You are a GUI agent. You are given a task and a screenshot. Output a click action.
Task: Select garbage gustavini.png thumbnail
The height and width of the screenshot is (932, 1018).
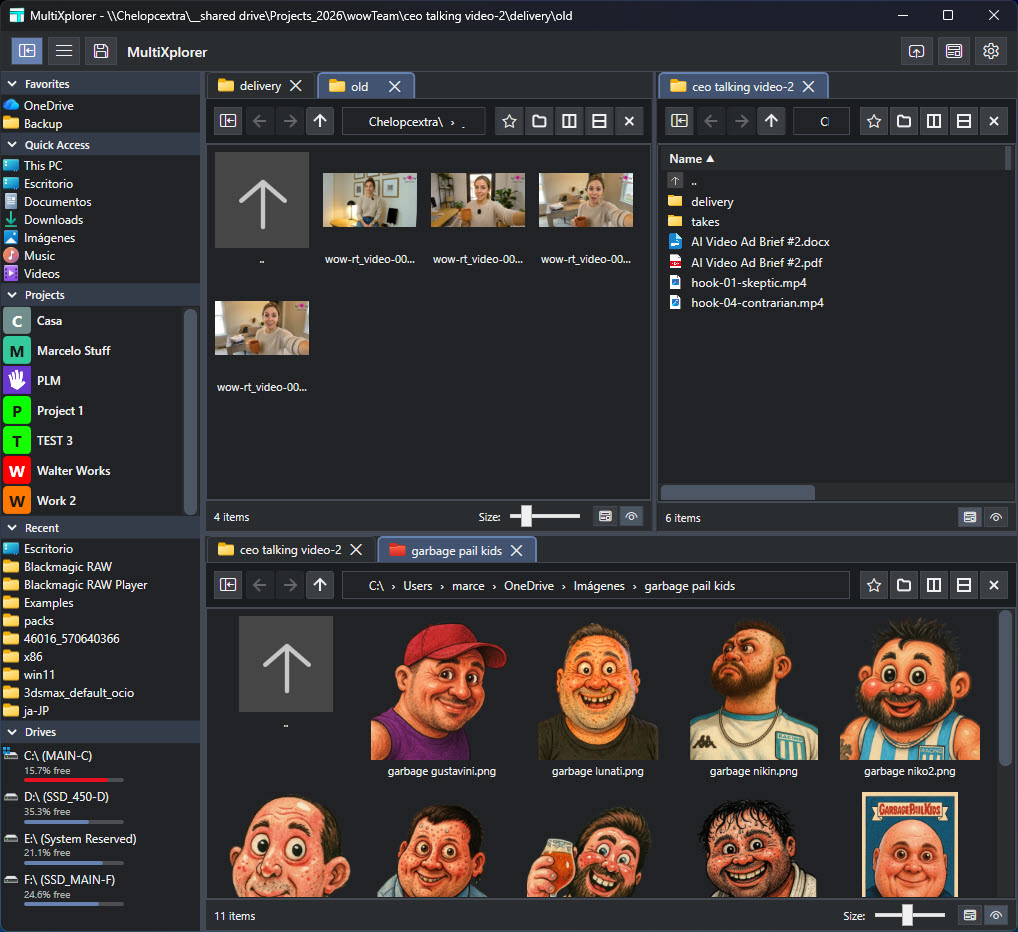pos(441,700)
